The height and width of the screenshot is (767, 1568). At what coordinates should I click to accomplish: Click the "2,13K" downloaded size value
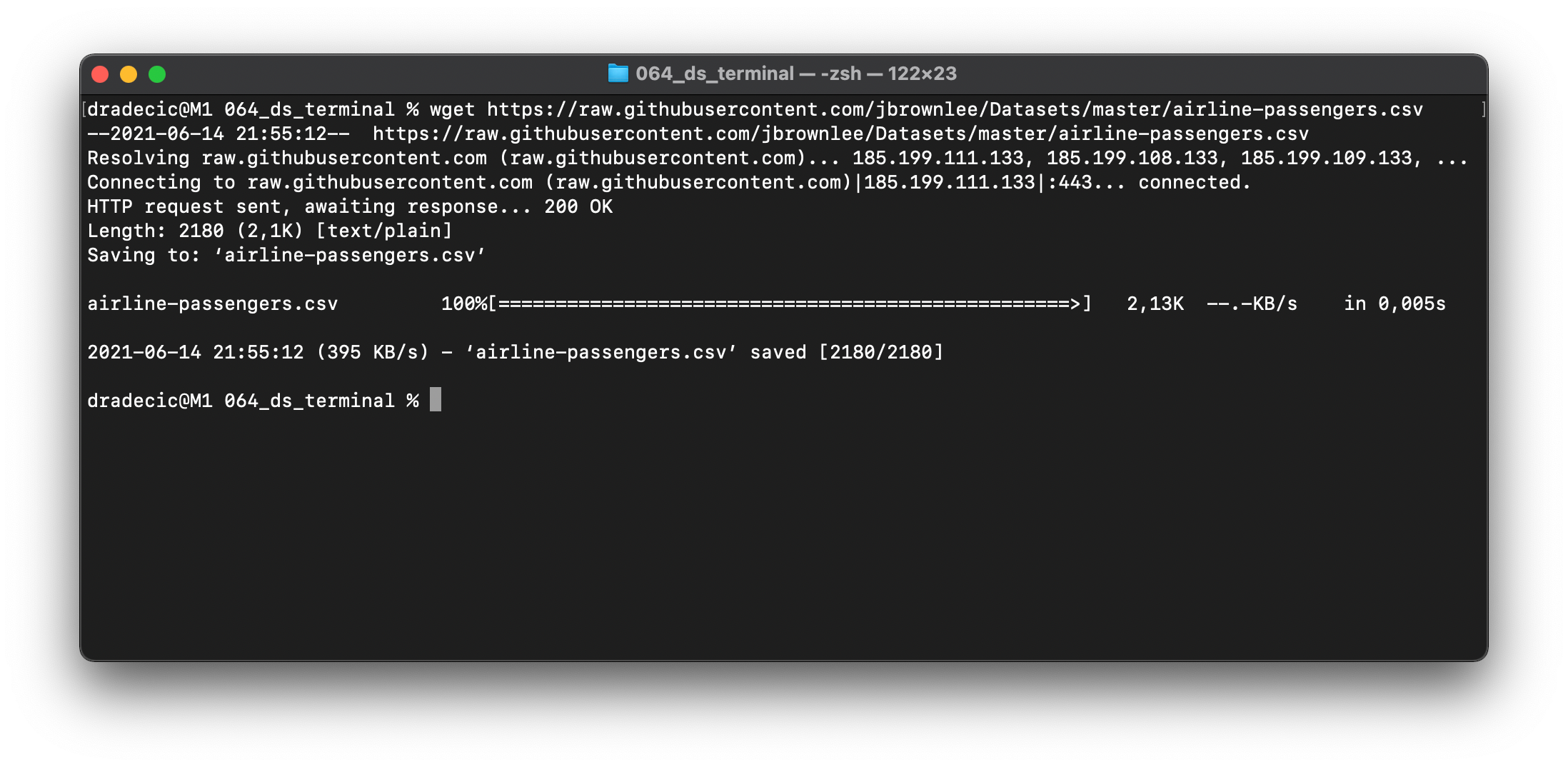tap(1155, 304)
